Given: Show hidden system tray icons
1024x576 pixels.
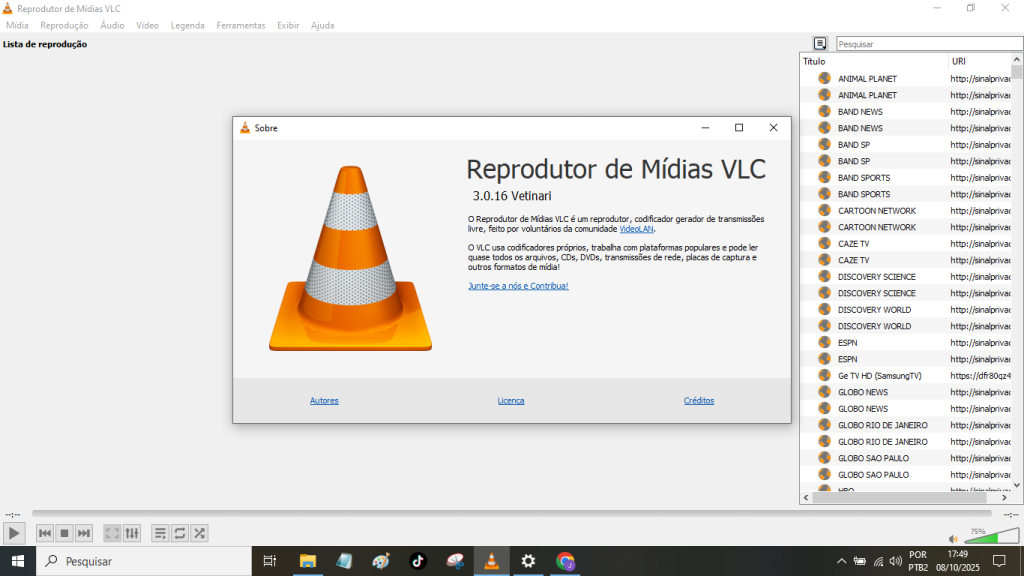Looking at the screenshot, I should [x=842, y=561].
